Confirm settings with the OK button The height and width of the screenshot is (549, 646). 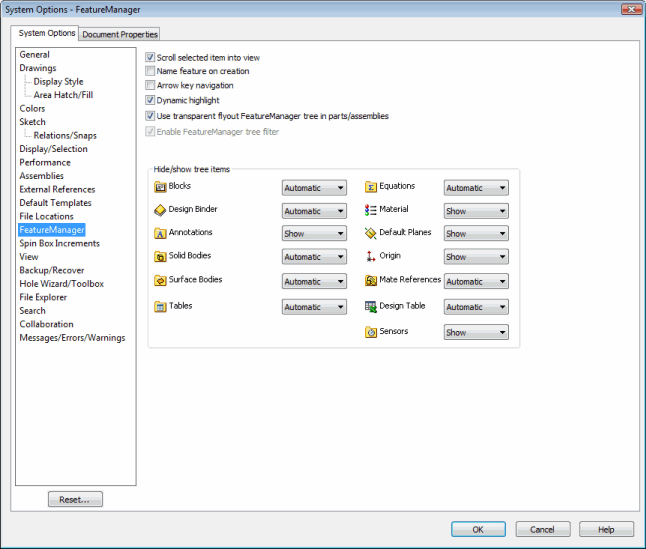pos(478,529)
